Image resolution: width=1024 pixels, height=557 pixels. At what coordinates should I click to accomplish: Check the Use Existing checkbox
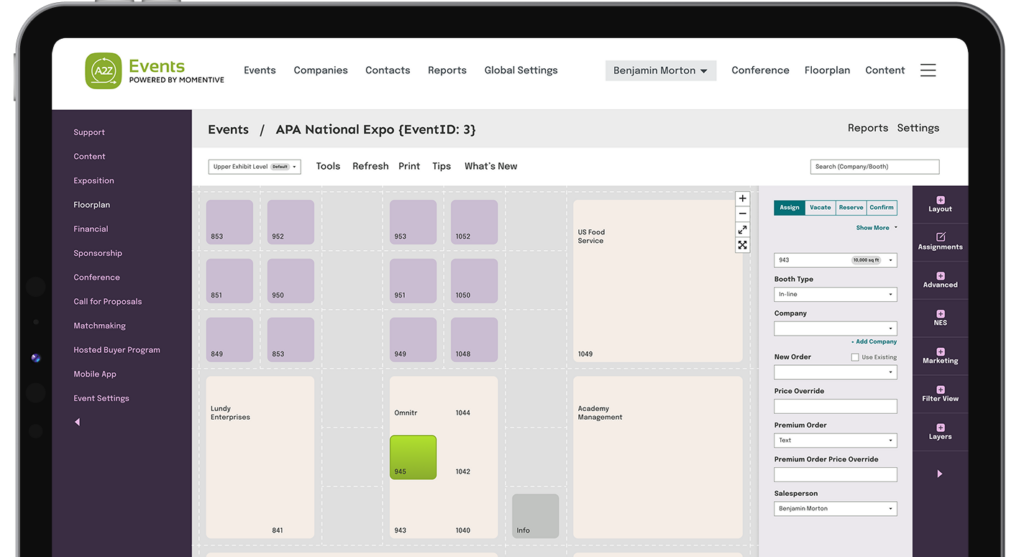coord(855,357)
